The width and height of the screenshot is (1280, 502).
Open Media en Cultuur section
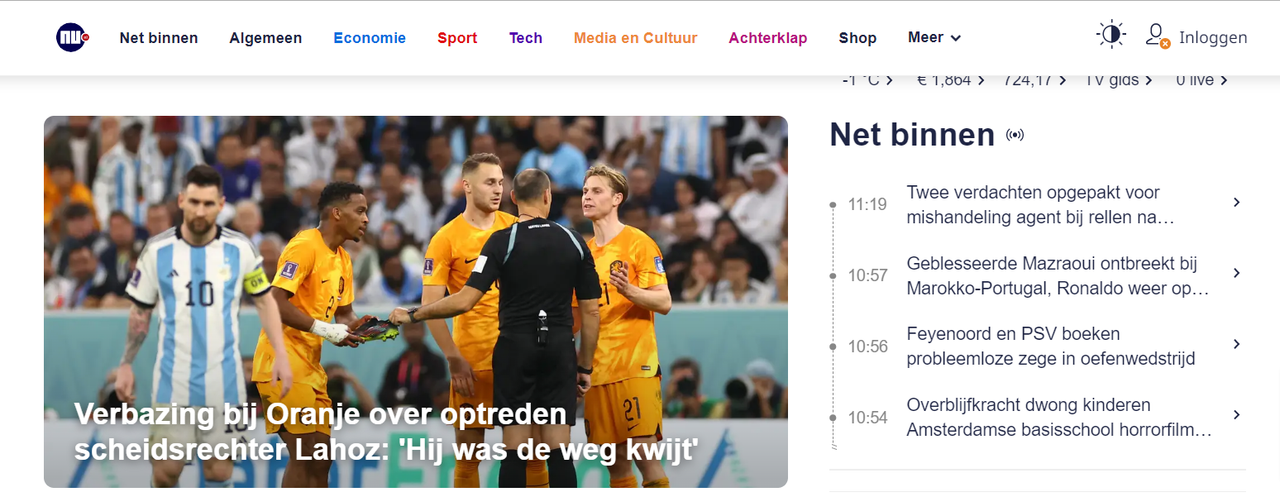[635, 38]
